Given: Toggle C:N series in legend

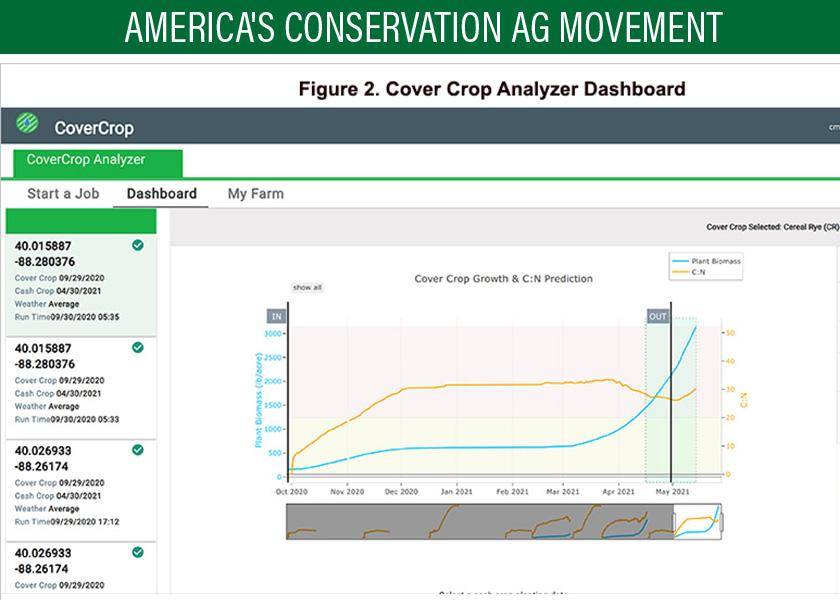Looking at the screenshot, I should pos(689,272).
